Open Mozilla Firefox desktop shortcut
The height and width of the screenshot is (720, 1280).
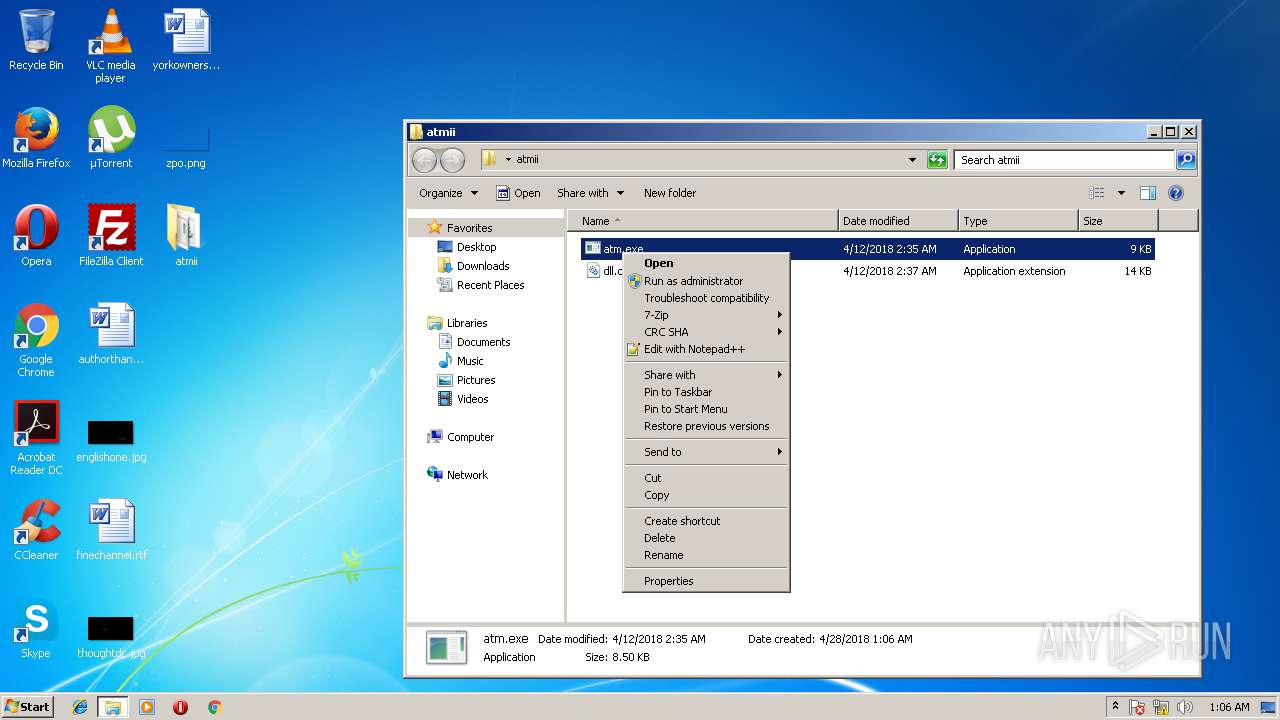(x=36, y=138)
